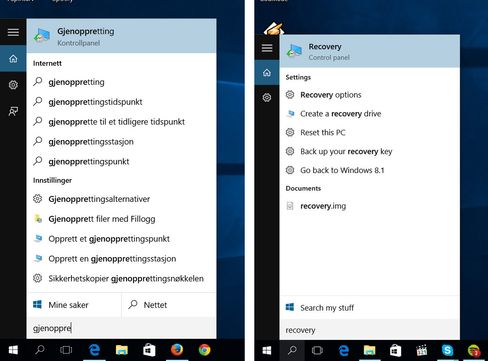This screenshot has width=488, height=361.
Task: Select suggestion 'gjenopprettingstidspunkt'
Action: [121, 102]
